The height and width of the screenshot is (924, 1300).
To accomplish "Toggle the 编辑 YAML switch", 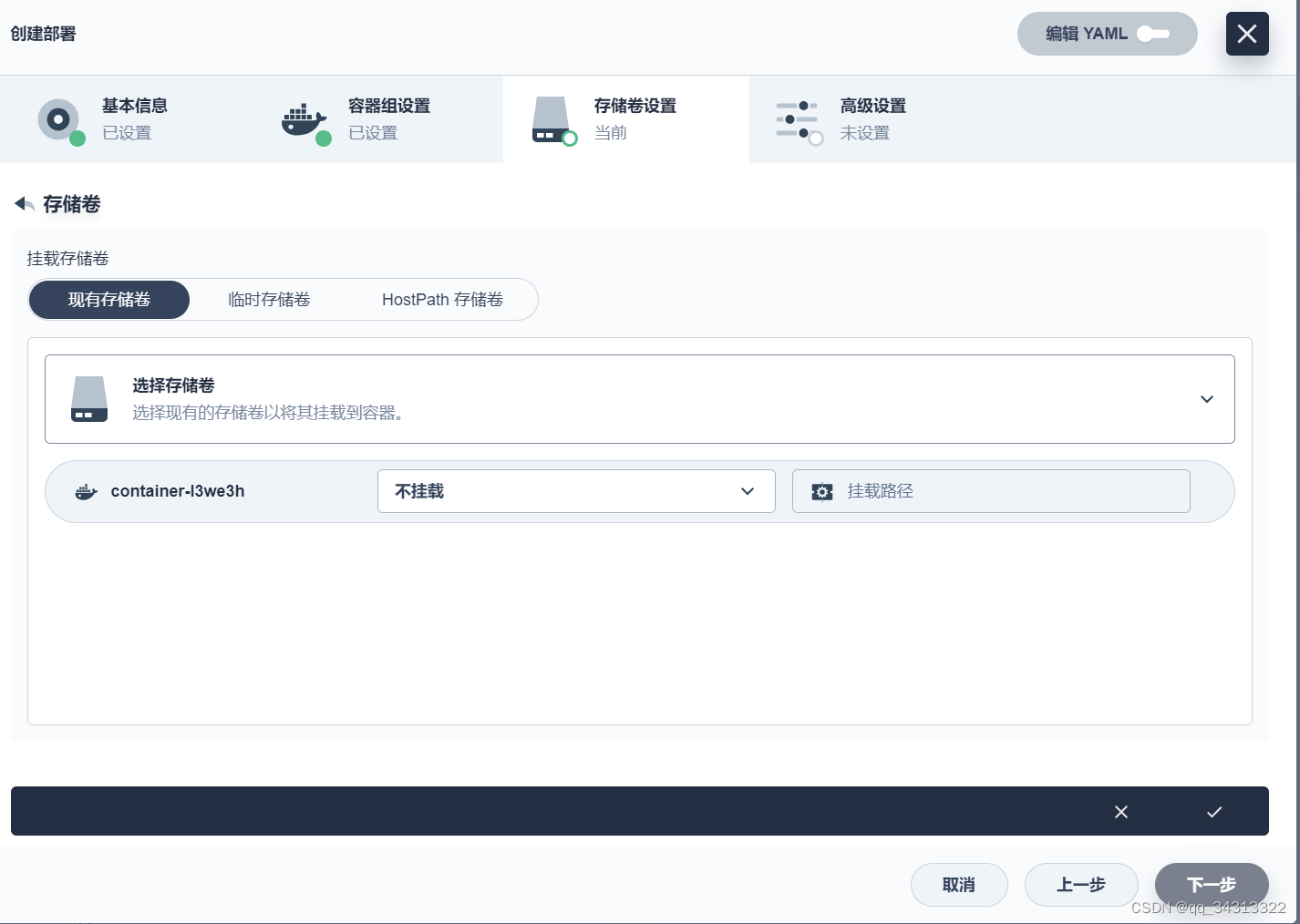I will [x=1153, y=34].
